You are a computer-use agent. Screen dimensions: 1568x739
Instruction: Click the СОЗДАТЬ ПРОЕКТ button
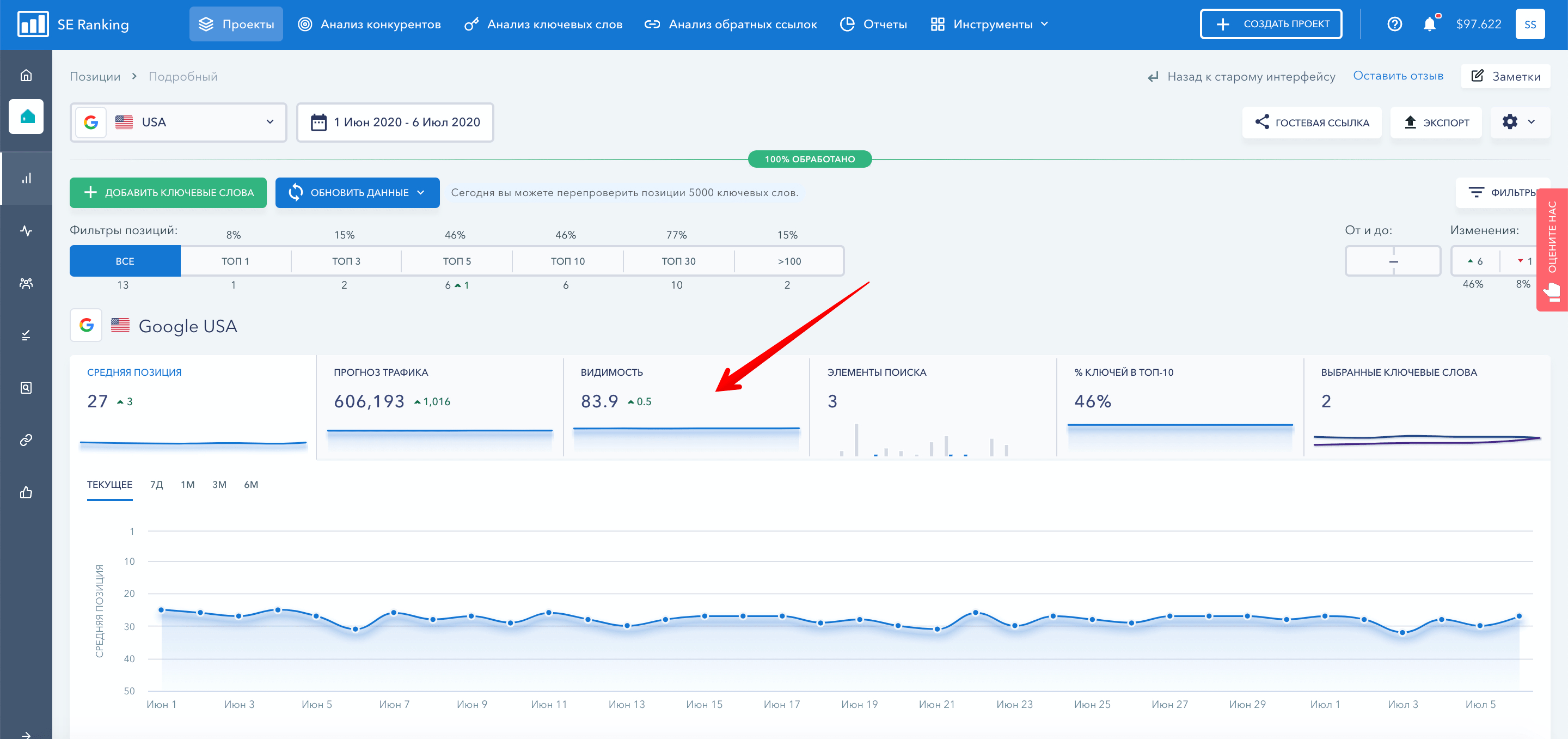point(1271,25)
